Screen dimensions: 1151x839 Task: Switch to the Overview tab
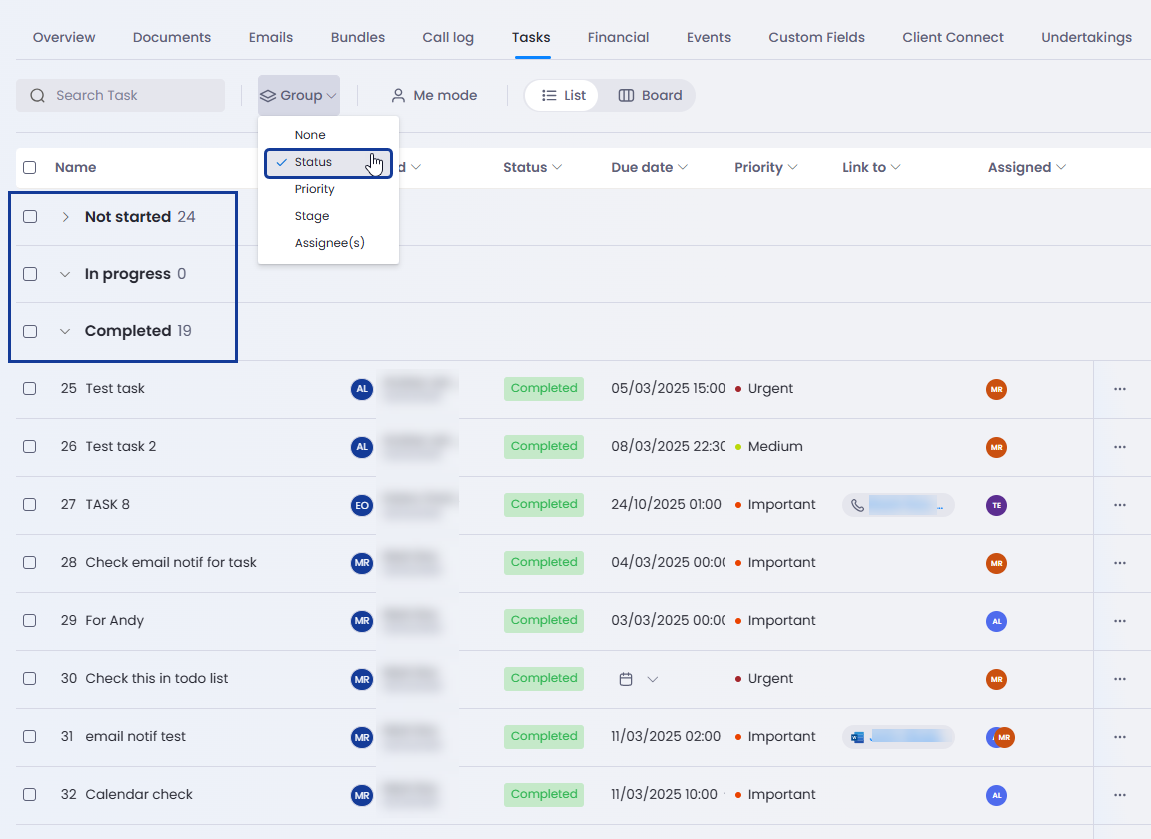[64, 37]
